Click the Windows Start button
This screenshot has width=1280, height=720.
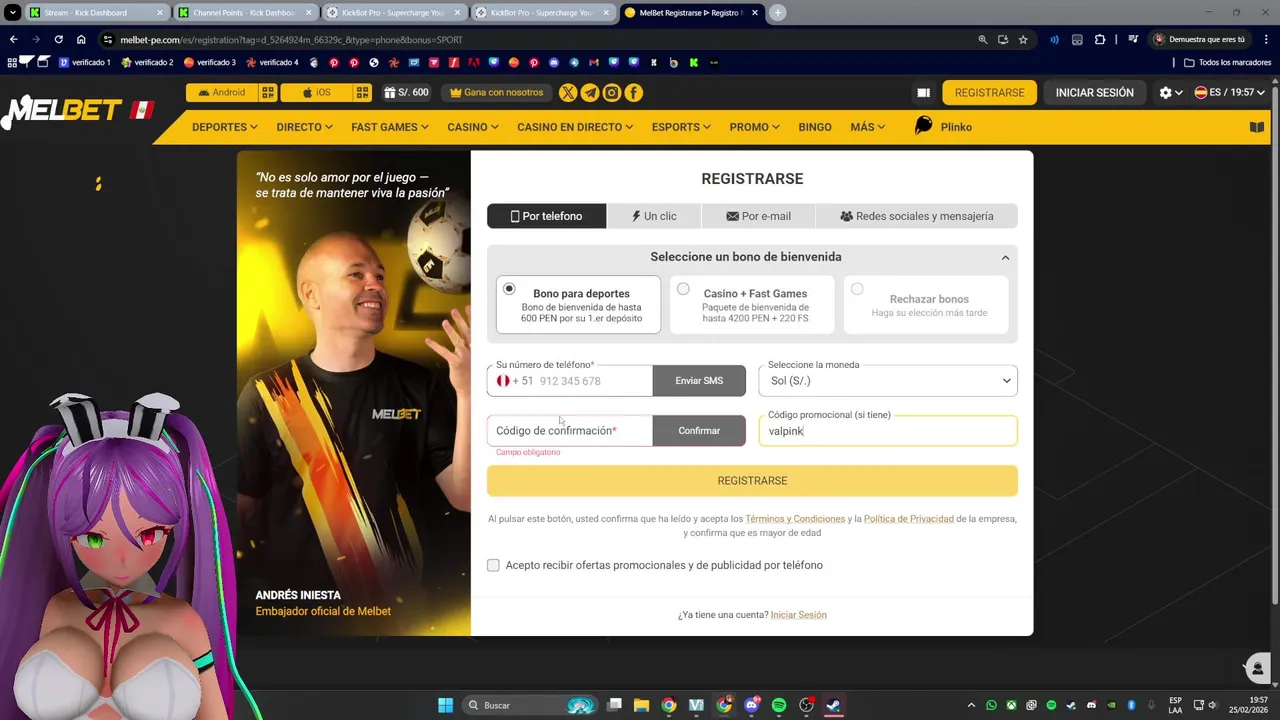point(445,705)
